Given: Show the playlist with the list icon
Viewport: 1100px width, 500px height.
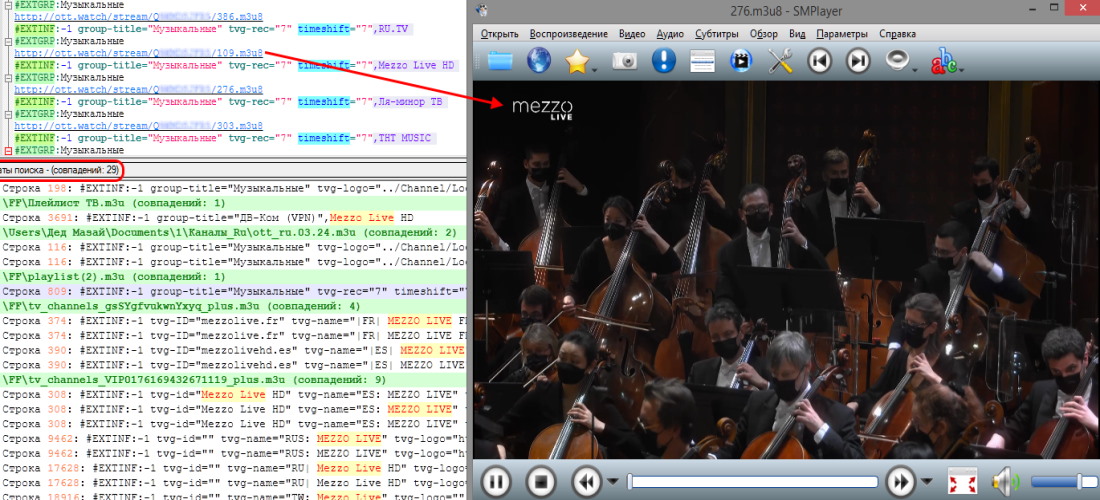Looking at the screenshot, I should pyautogui.click(x=702, y=62).
